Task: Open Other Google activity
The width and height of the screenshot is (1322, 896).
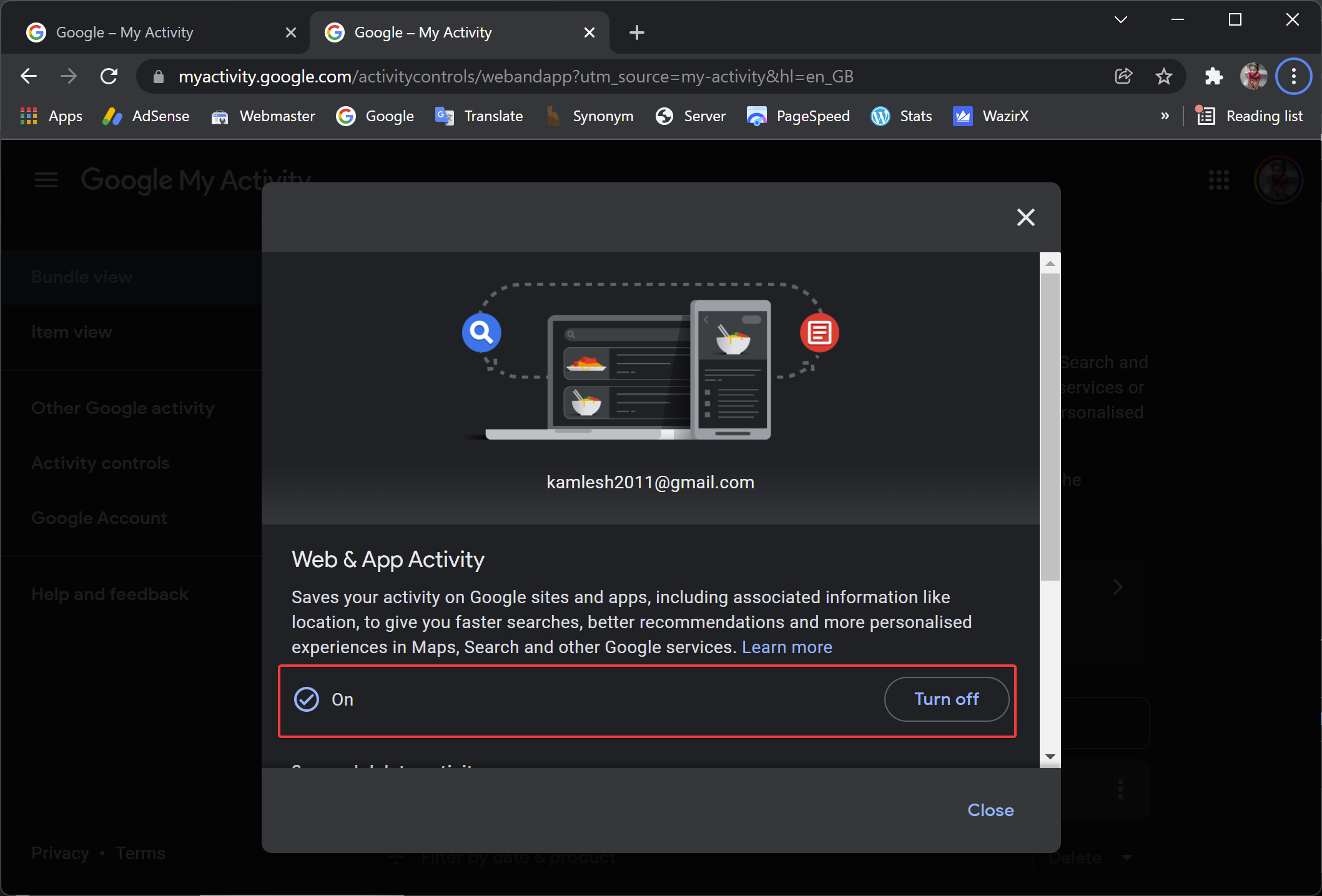Action: (x=123, y=408)
